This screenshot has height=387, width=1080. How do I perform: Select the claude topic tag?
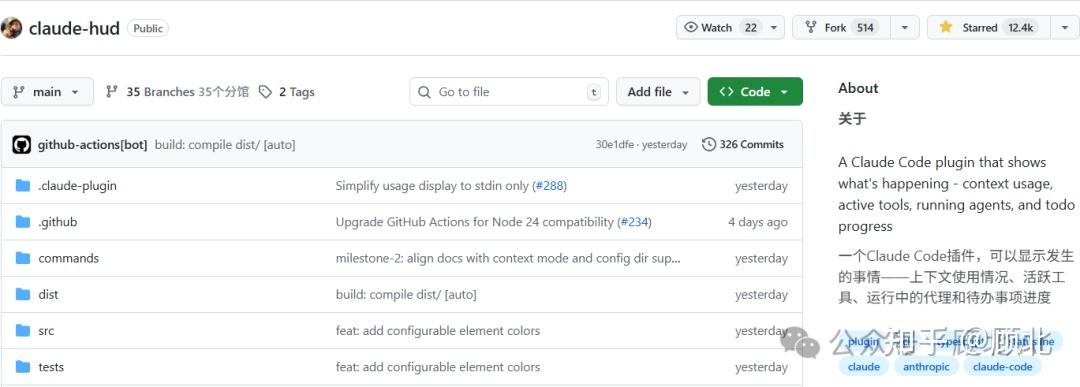pyautogui.click(x=864, y=367)
